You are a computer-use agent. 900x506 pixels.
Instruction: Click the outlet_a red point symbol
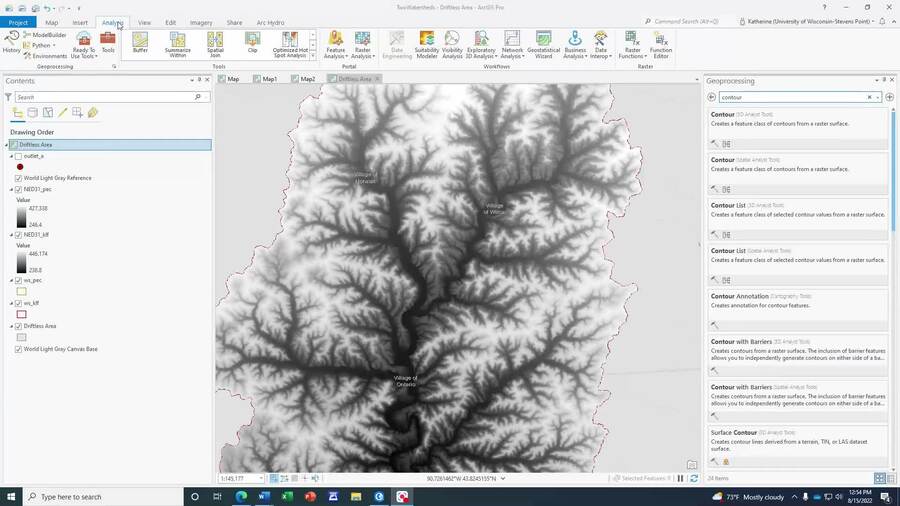pyautogui.click(x=20, y=167)
